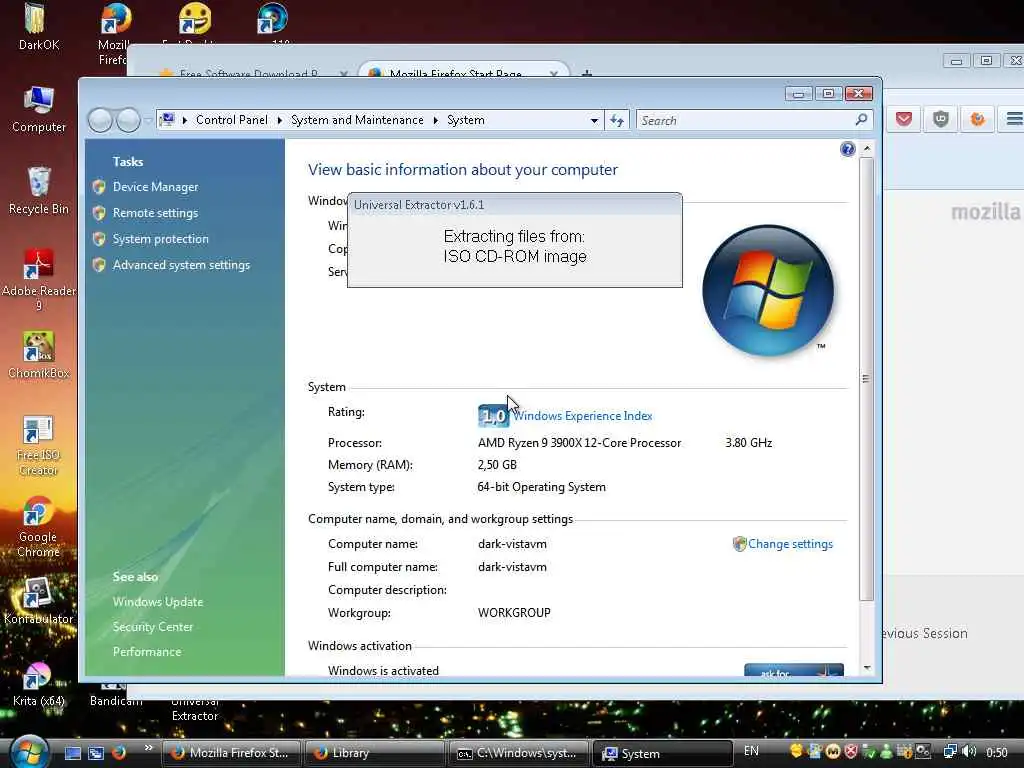Open Security Center under See also
Image resolution: width=1024 pixels, height=768 pixels.
pos(153,627)
